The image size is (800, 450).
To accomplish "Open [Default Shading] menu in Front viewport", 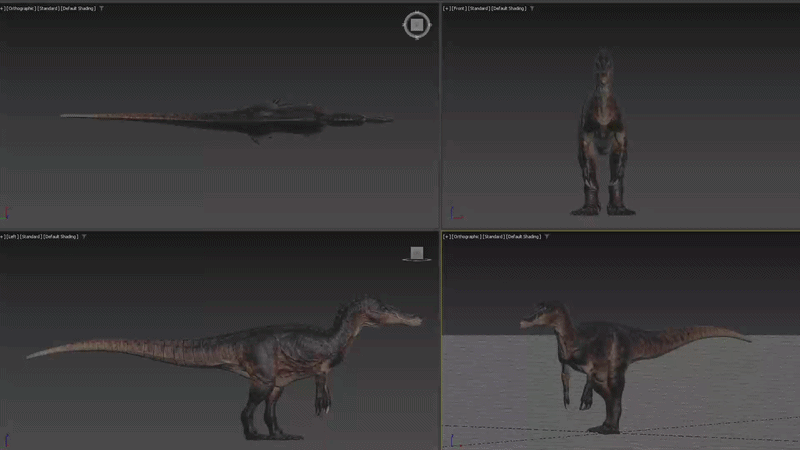I will 510,8.
